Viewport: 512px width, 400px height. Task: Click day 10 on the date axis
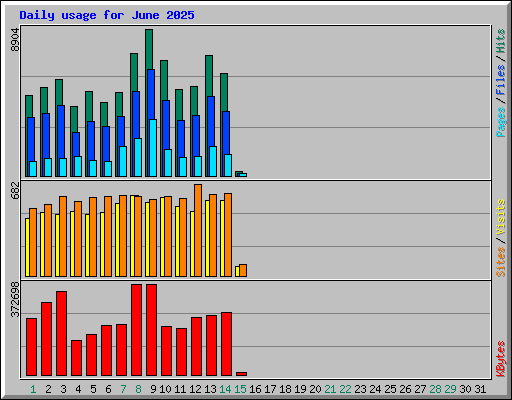165,389
